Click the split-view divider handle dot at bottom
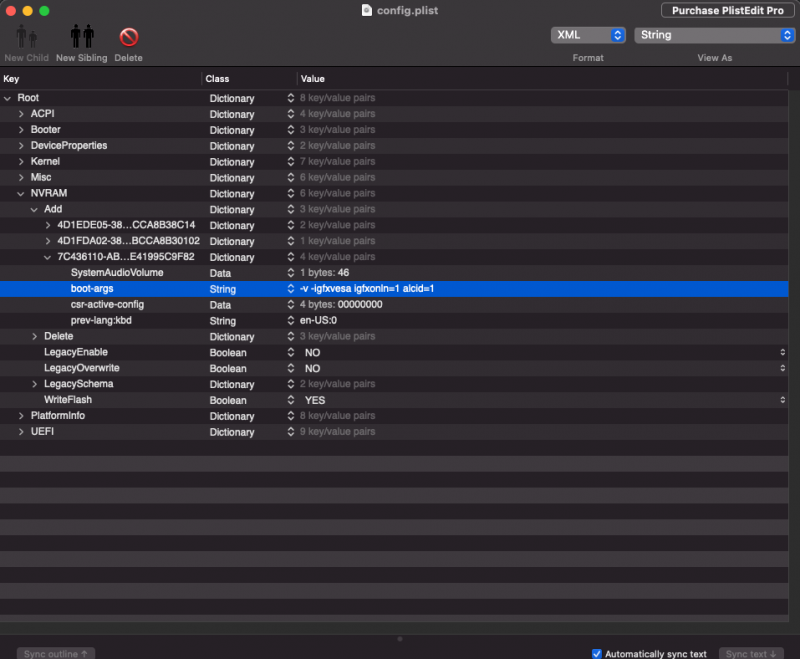This screenshot has height=659, width=800. point(399,639)
